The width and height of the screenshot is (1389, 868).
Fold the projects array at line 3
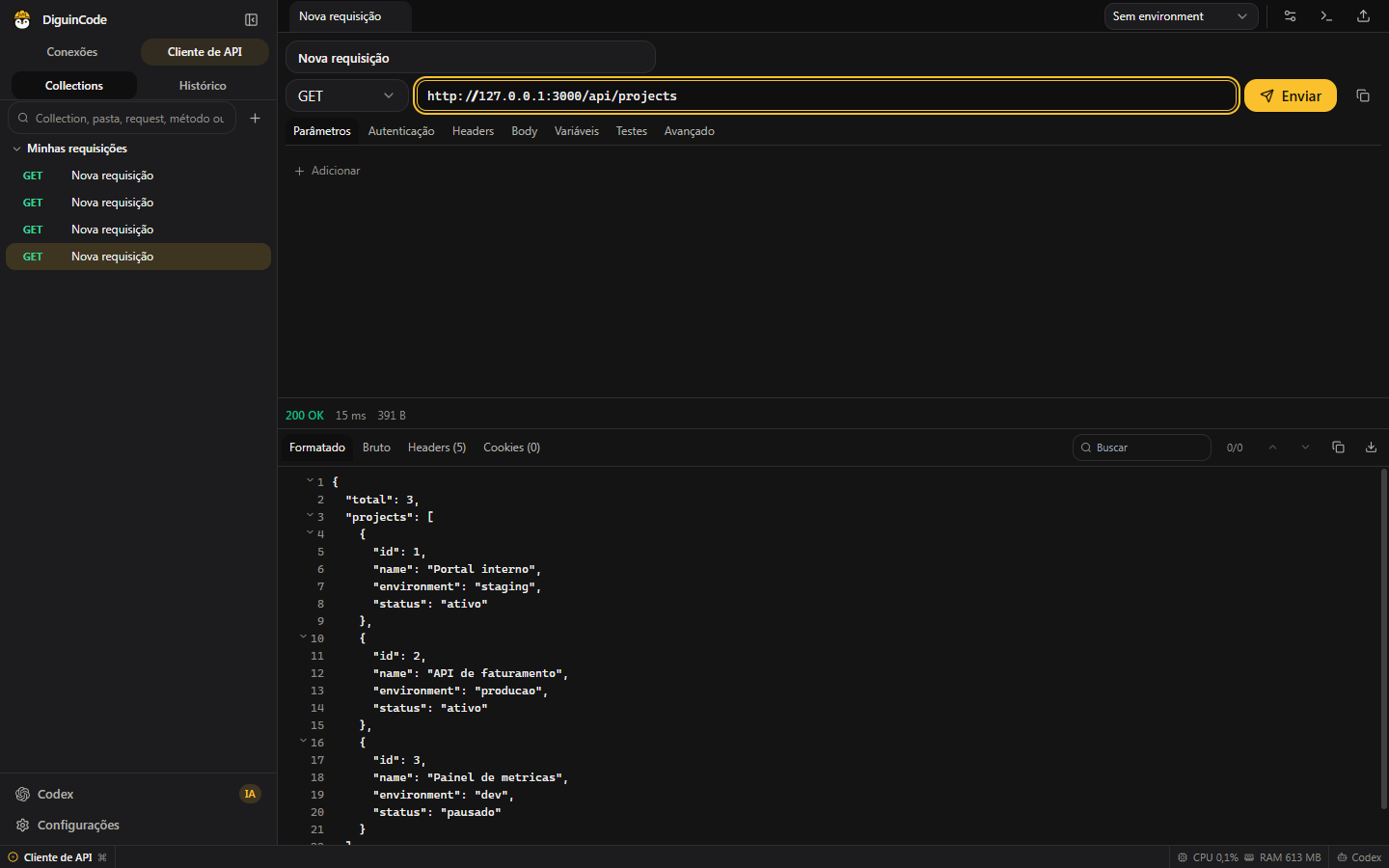click(x=310, y=515)
